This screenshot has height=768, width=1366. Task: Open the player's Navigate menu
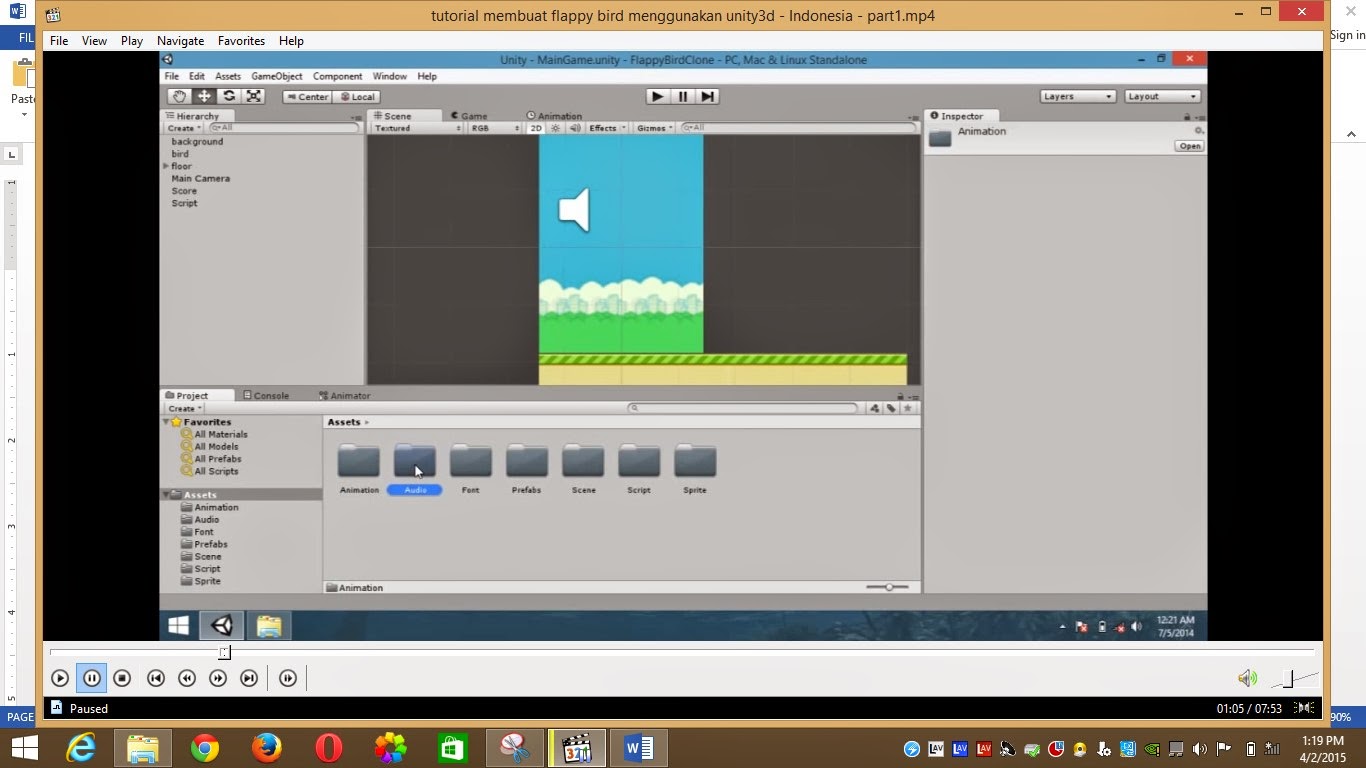pyautogui.click(x=180, y=41)
